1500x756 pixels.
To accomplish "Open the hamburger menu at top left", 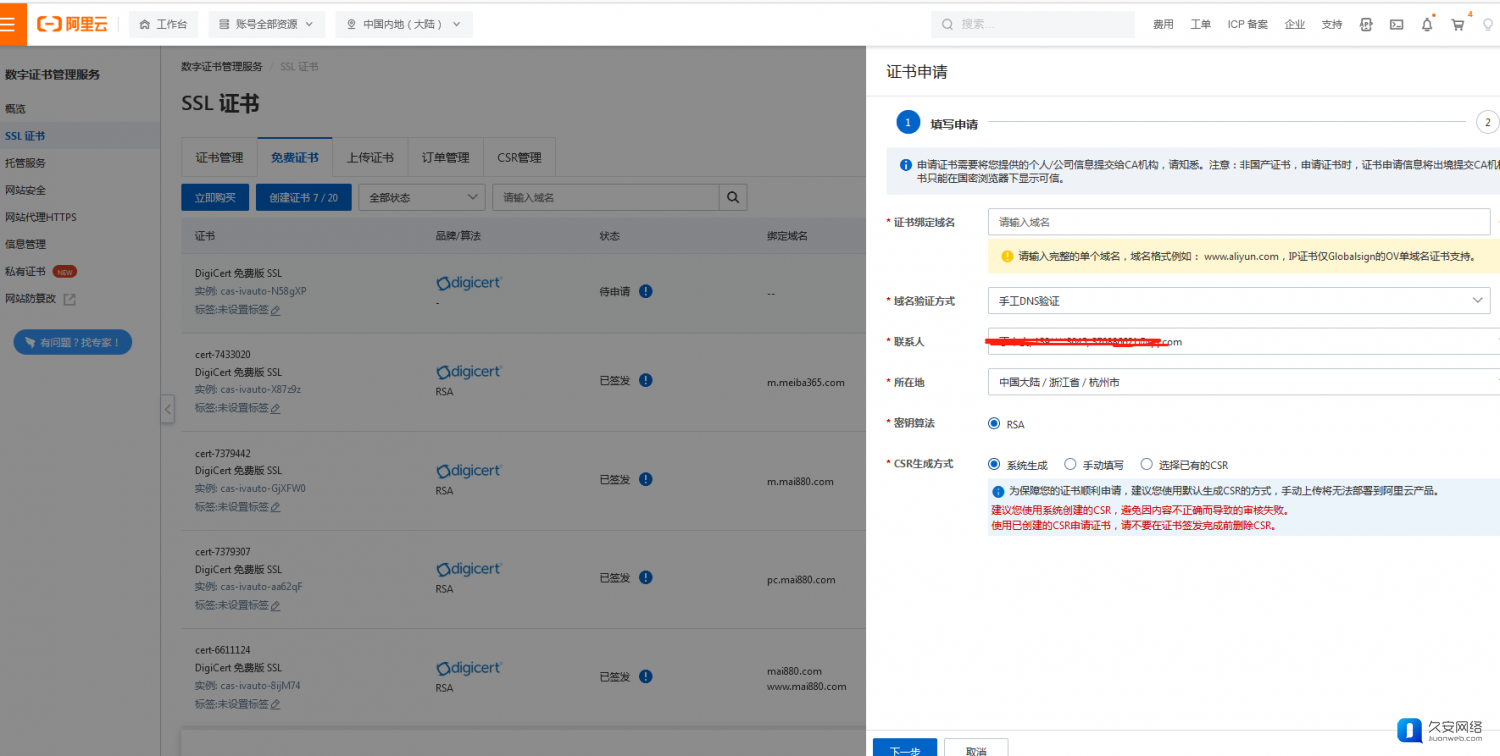I will (x=8, y=24).
